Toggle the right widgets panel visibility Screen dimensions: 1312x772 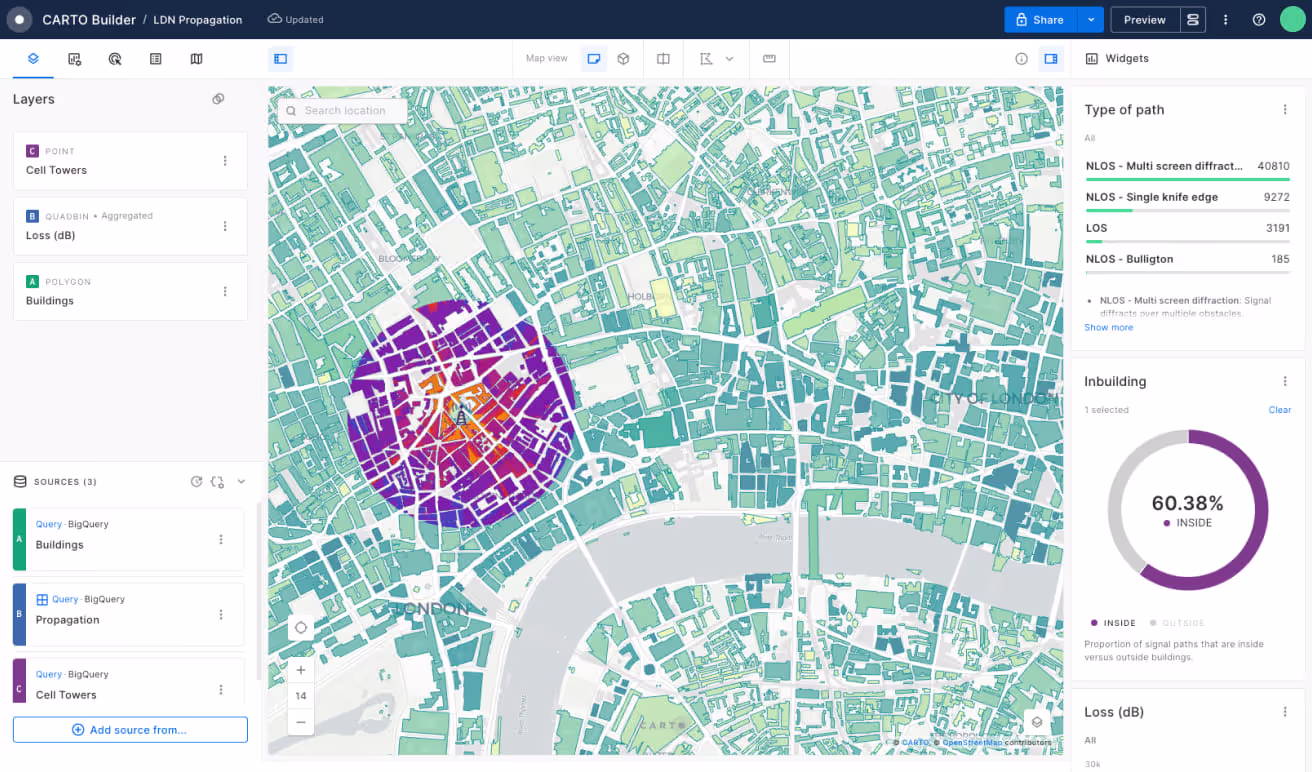pyautogui.click(x=1051, y=58)
